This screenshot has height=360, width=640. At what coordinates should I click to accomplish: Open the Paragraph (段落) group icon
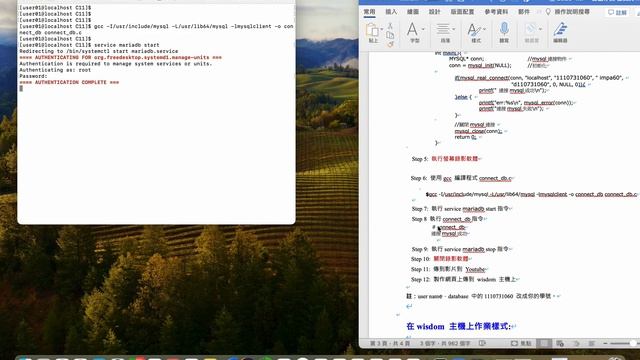[x=443, y=29]
